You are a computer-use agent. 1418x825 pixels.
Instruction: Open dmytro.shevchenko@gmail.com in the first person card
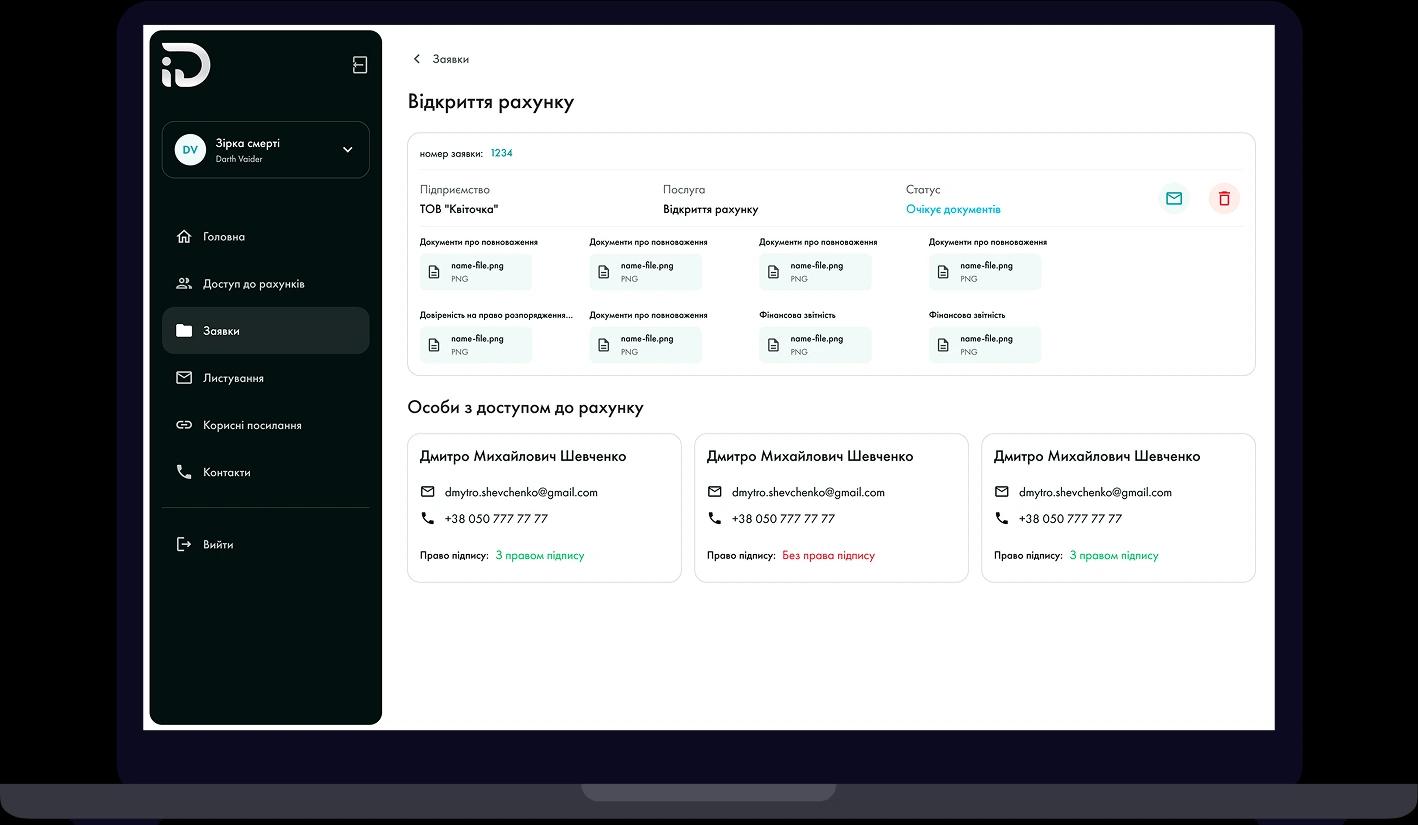(520, 492)
